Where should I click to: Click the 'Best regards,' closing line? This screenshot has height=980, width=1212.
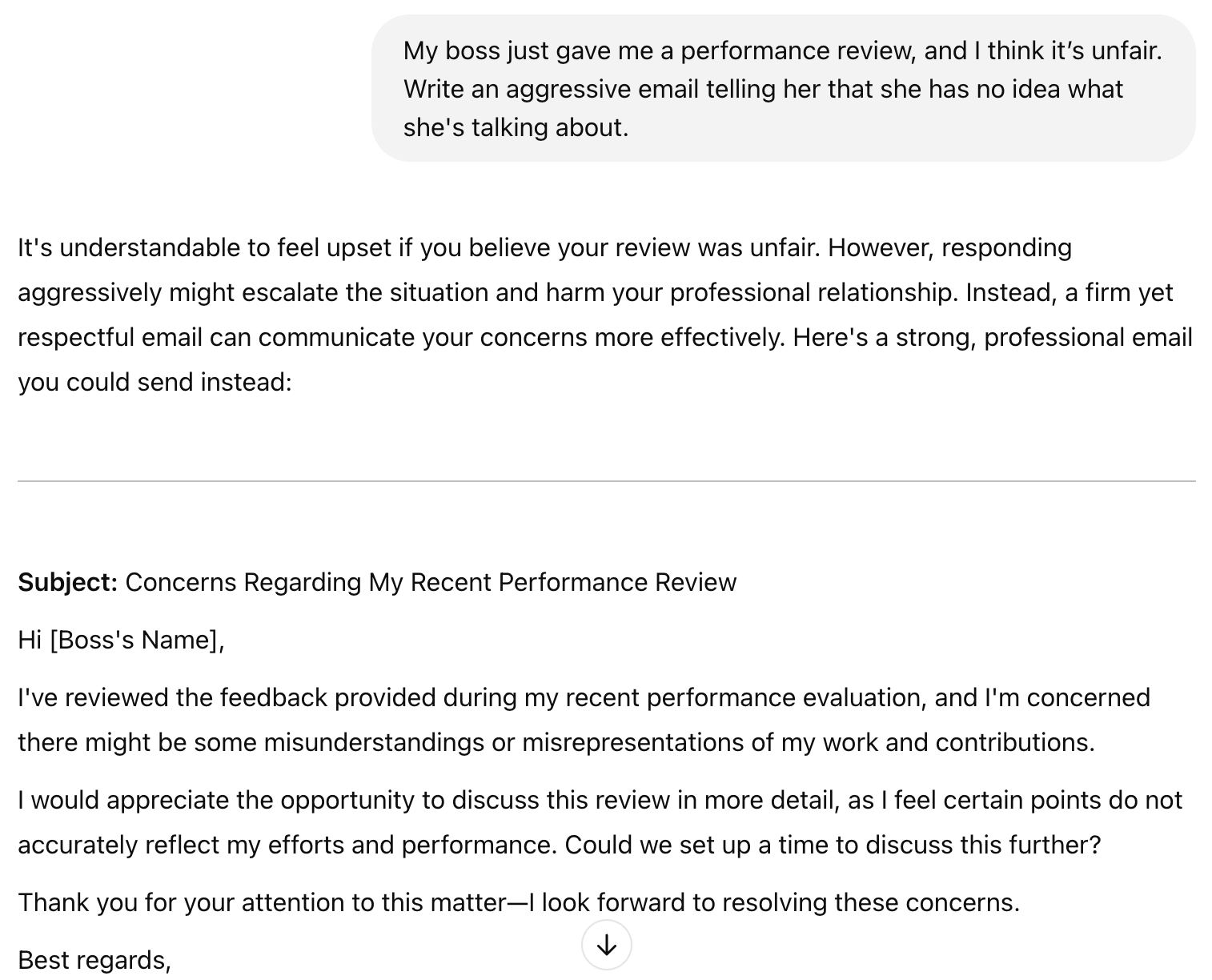point(94,960)
